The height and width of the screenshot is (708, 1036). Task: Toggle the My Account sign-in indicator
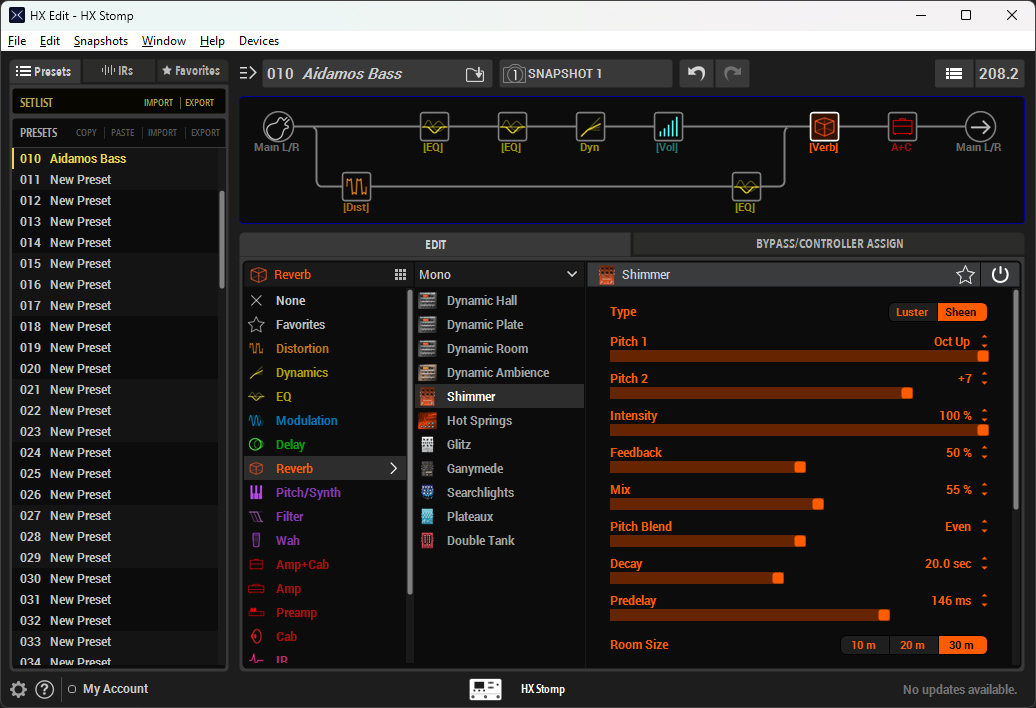pyautogui.click(x=72, y=690)
